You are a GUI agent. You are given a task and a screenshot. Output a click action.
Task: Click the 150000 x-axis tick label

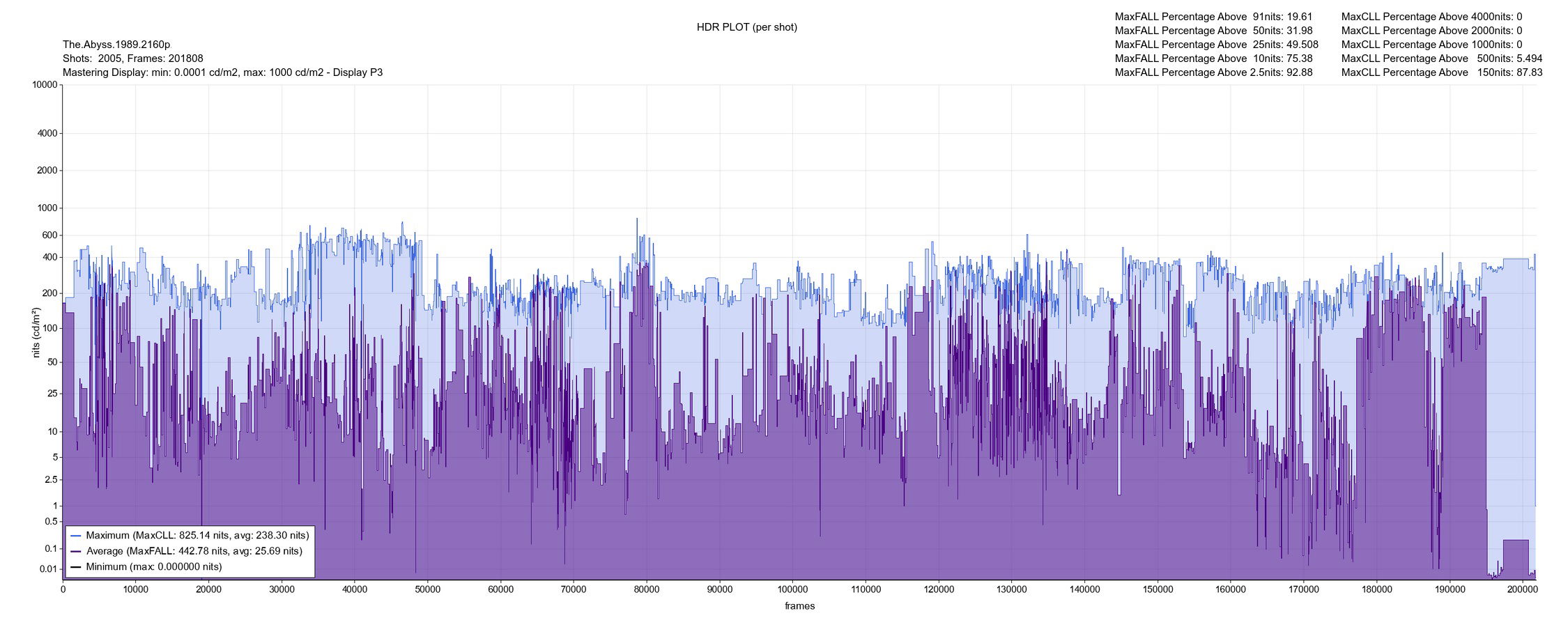pos(1158,589)
